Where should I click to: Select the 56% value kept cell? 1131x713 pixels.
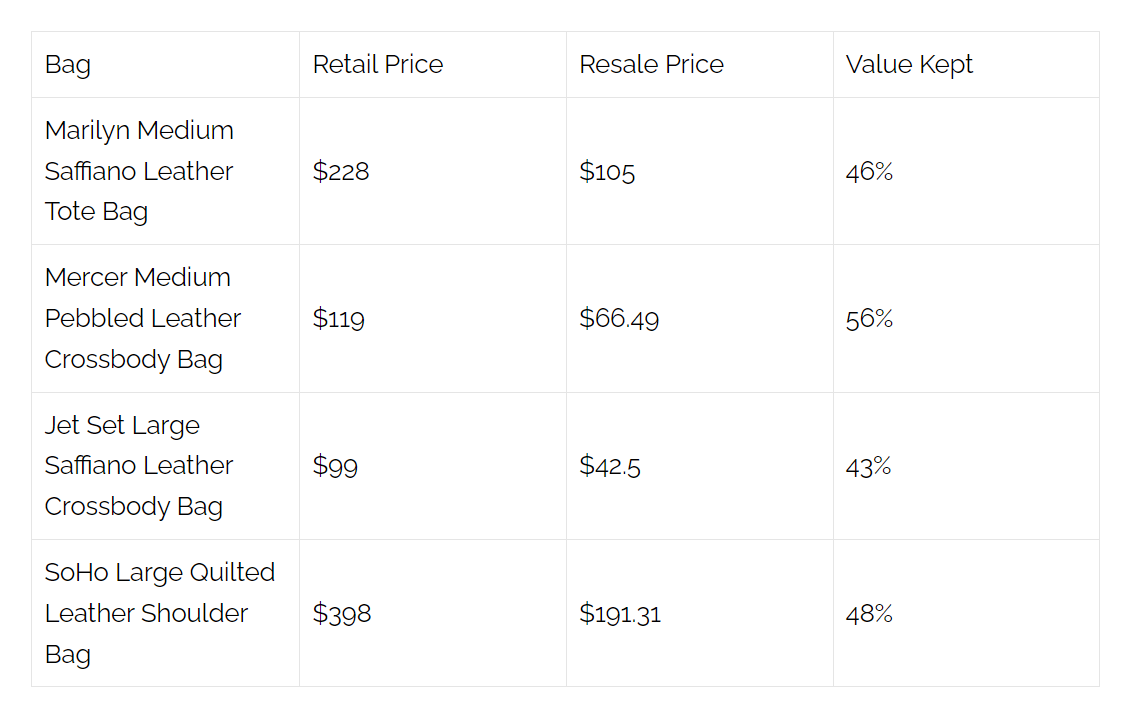869,319
